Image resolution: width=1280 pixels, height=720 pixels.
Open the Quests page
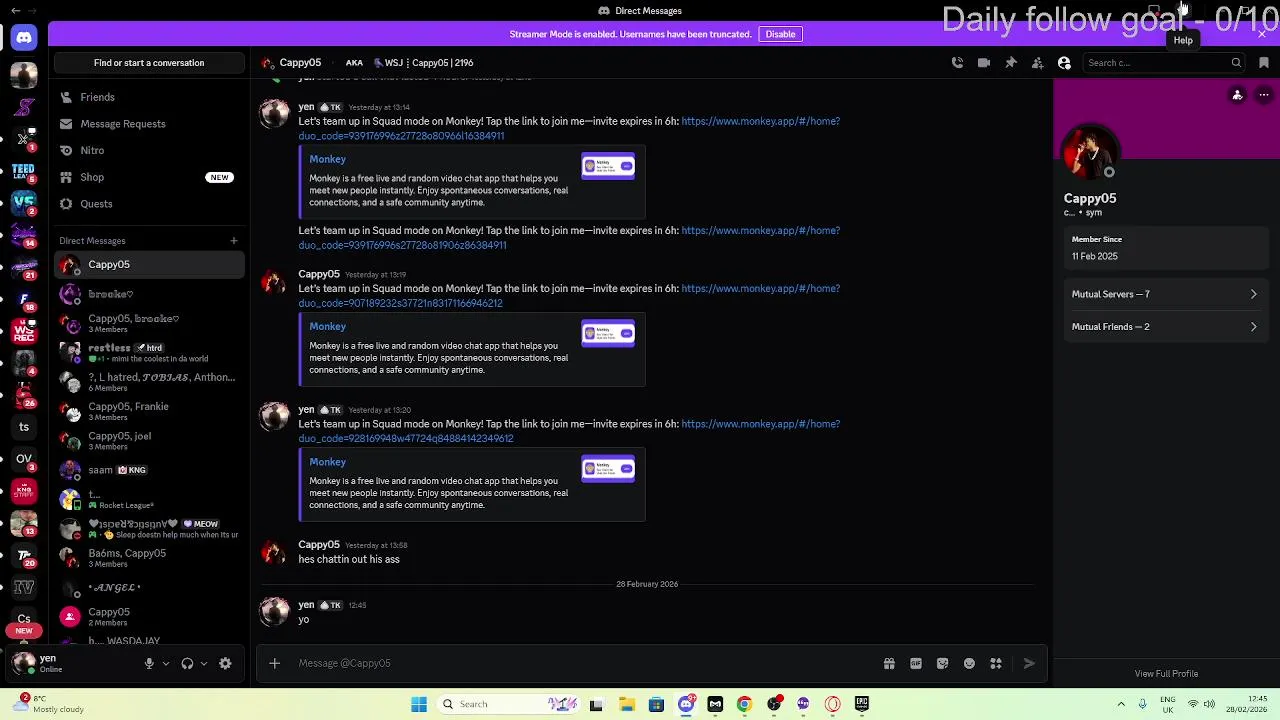(149, 204)
